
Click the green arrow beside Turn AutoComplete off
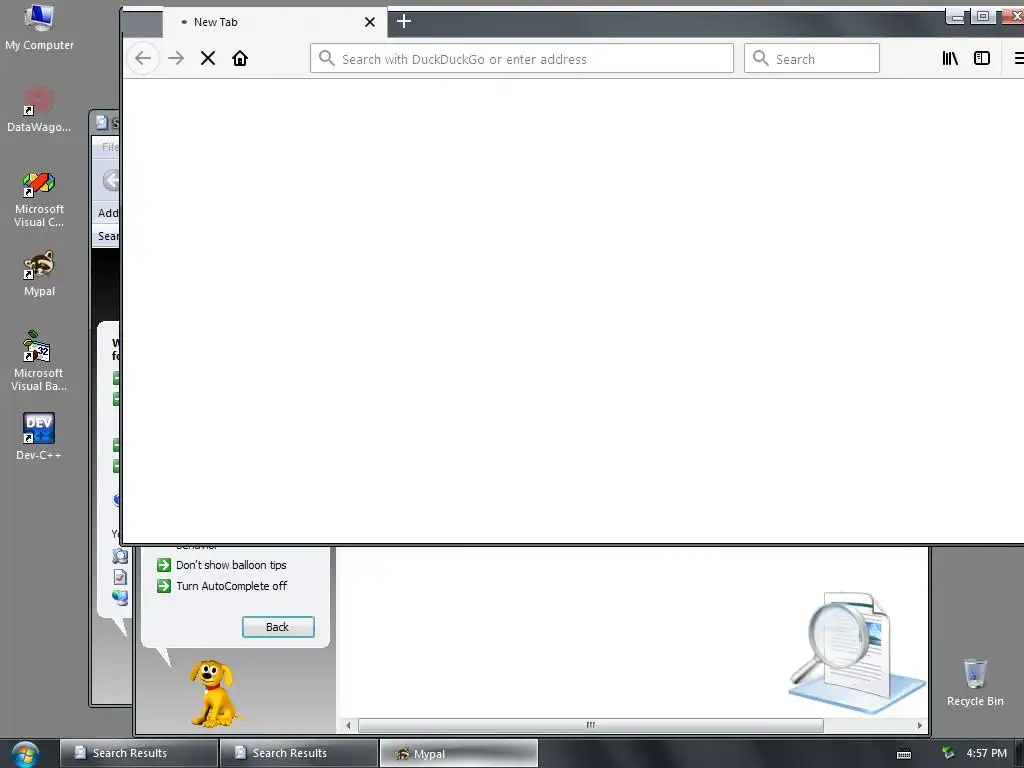click(x=163, y=586)
